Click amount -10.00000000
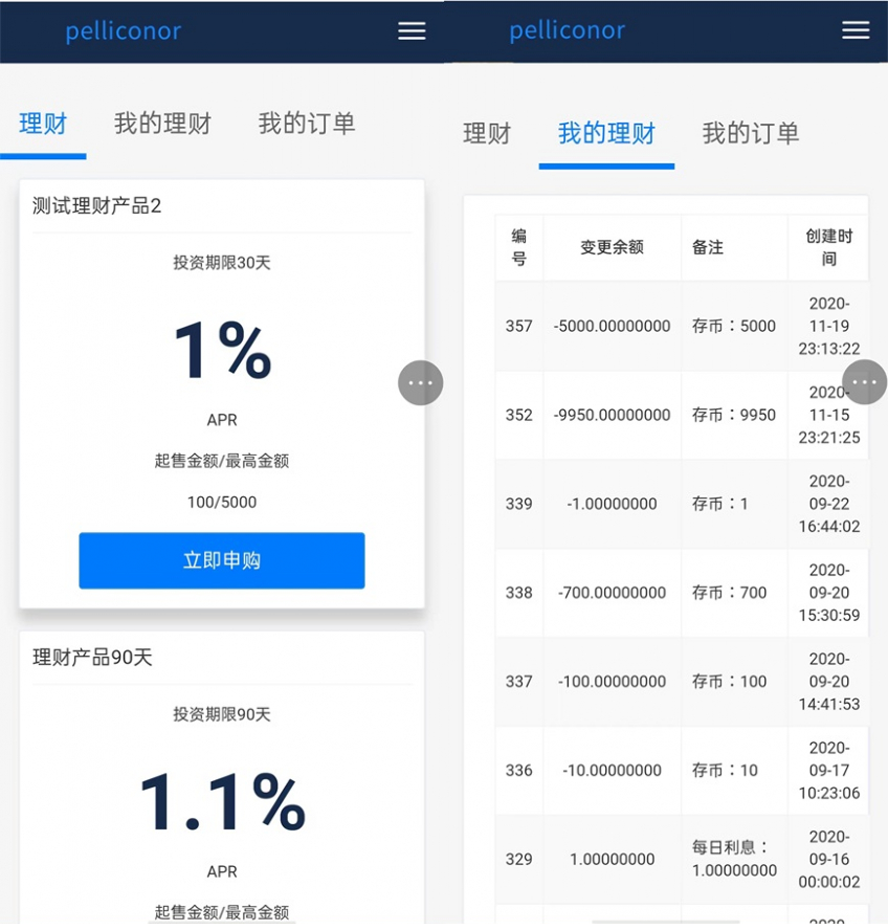888x924 pixels. [x=612, y=771]
